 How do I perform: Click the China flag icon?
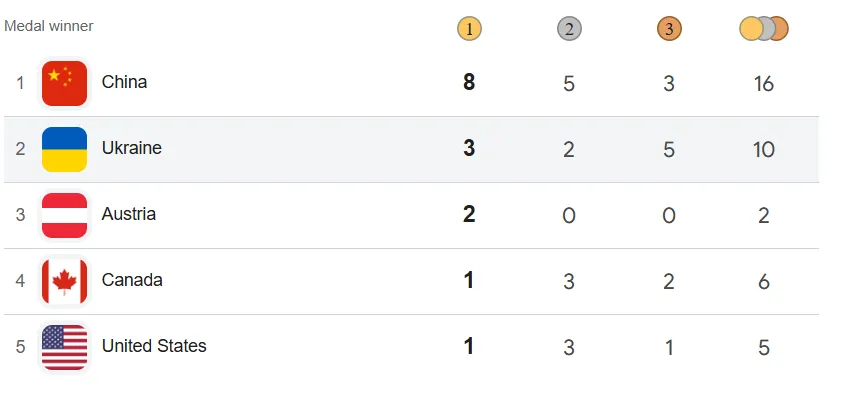(x=64, y=83)
